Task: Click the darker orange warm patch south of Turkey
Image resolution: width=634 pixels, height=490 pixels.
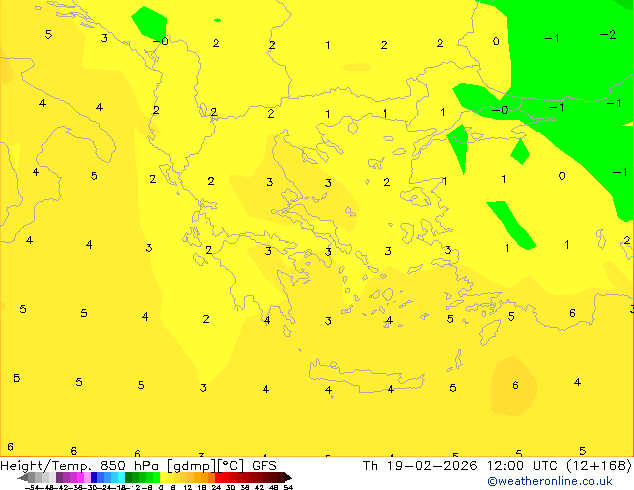Action: point(514,386)
